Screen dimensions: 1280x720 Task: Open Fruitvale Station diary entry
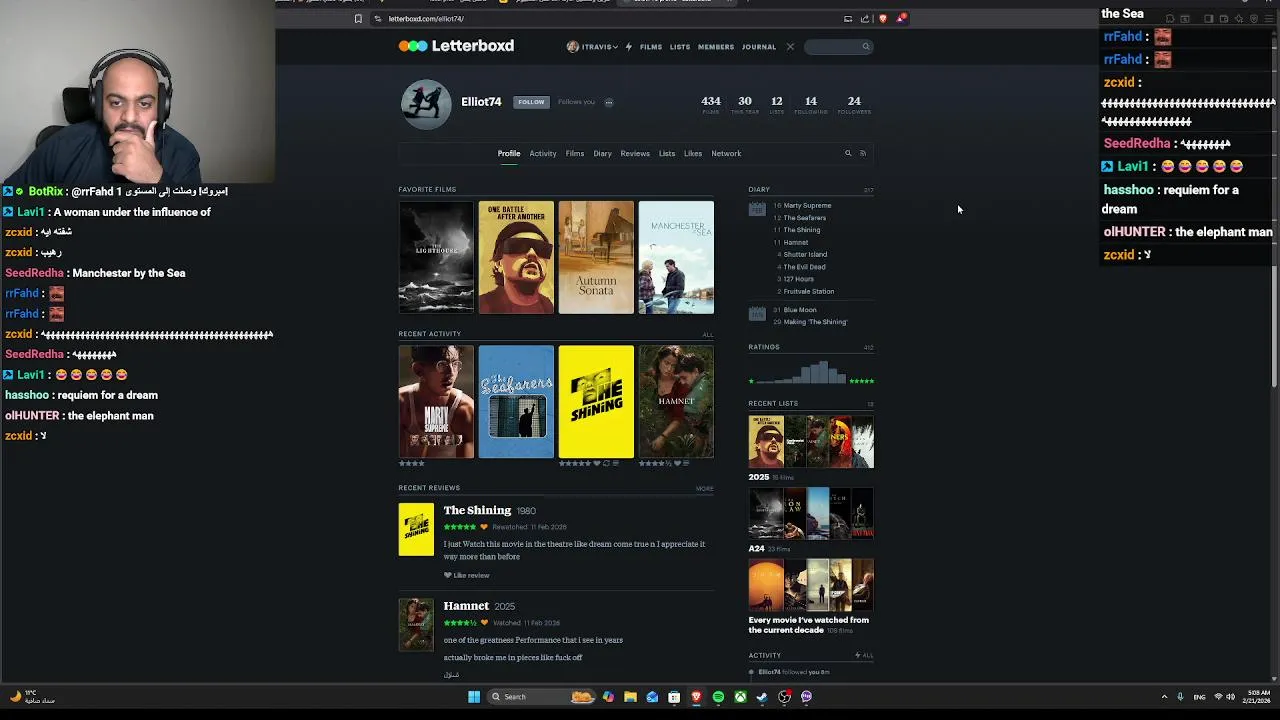(809, 292)
